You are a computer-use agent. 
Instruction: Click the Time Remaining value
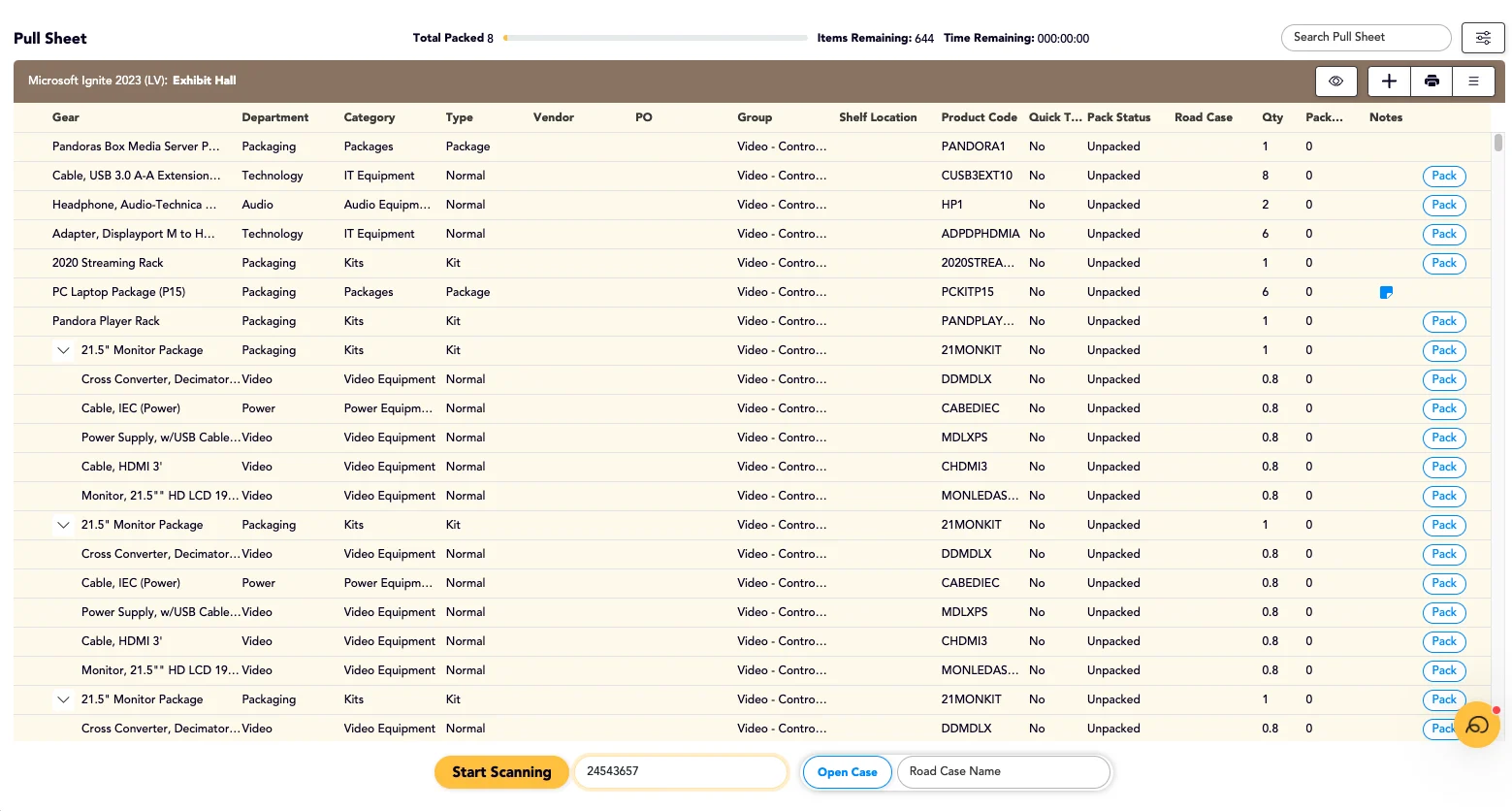(x=1063, y=38)
